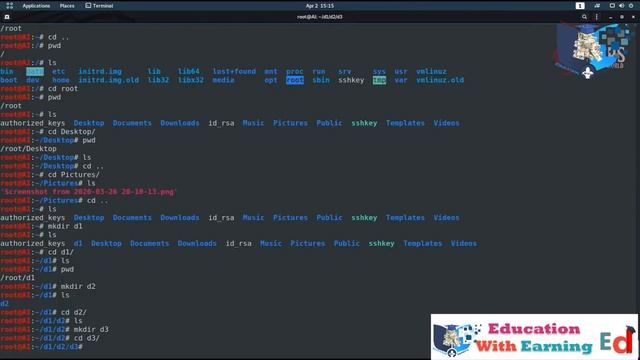Click the 'cd Pictures/' command line
This screenshot has height=360, width=640.
50,175
